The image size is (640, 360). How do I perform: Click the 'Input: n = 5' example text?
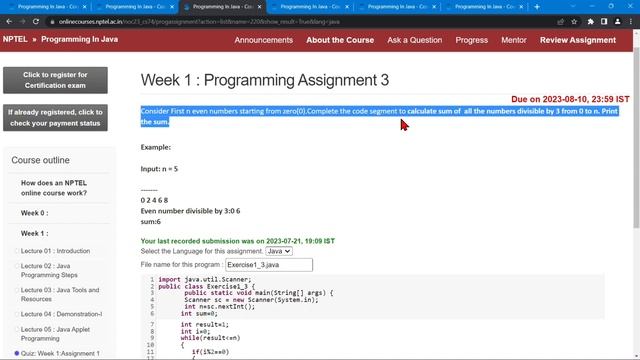(159, 169)
